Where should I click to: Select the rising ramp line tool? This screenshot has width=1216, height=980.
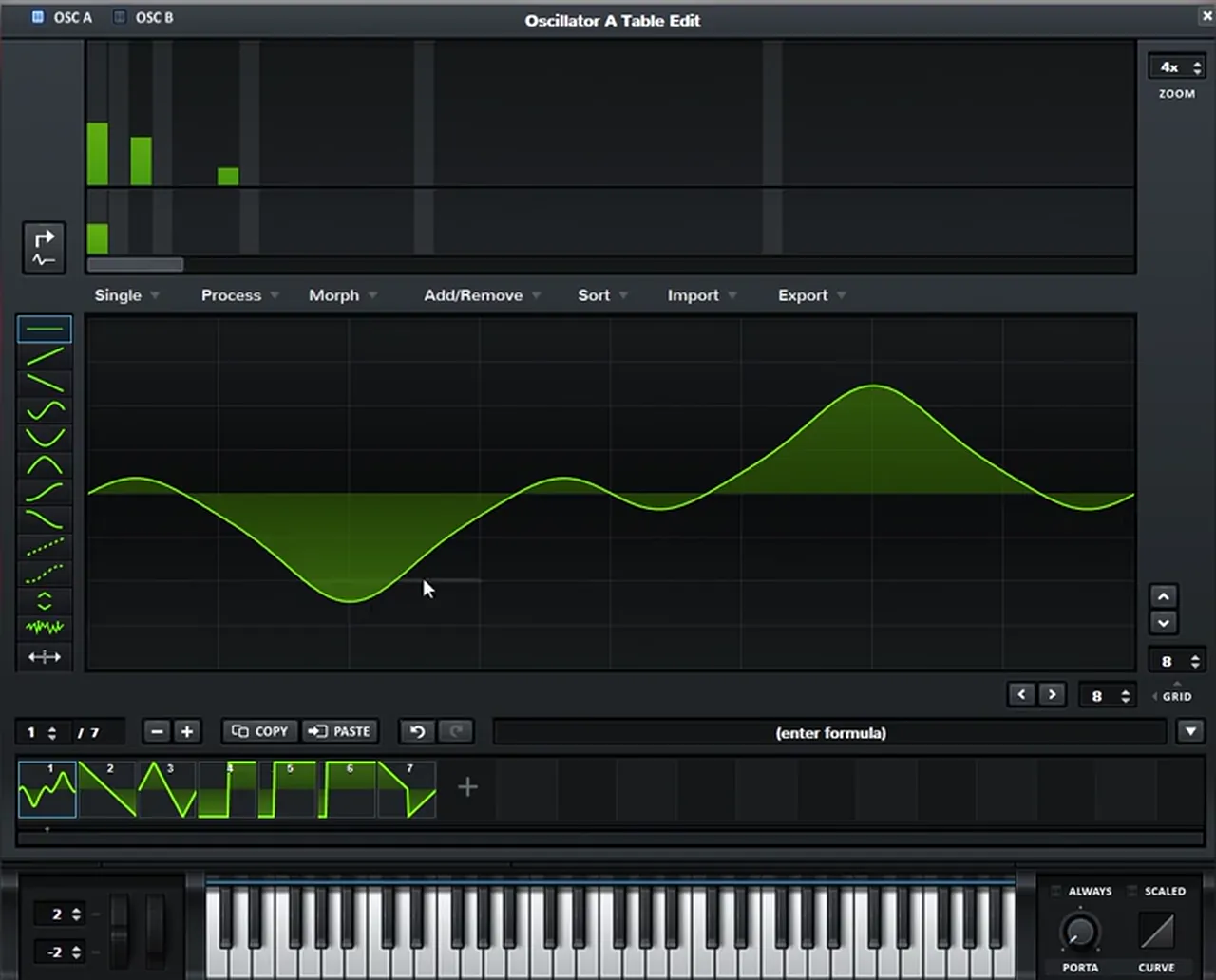point(45,357)
